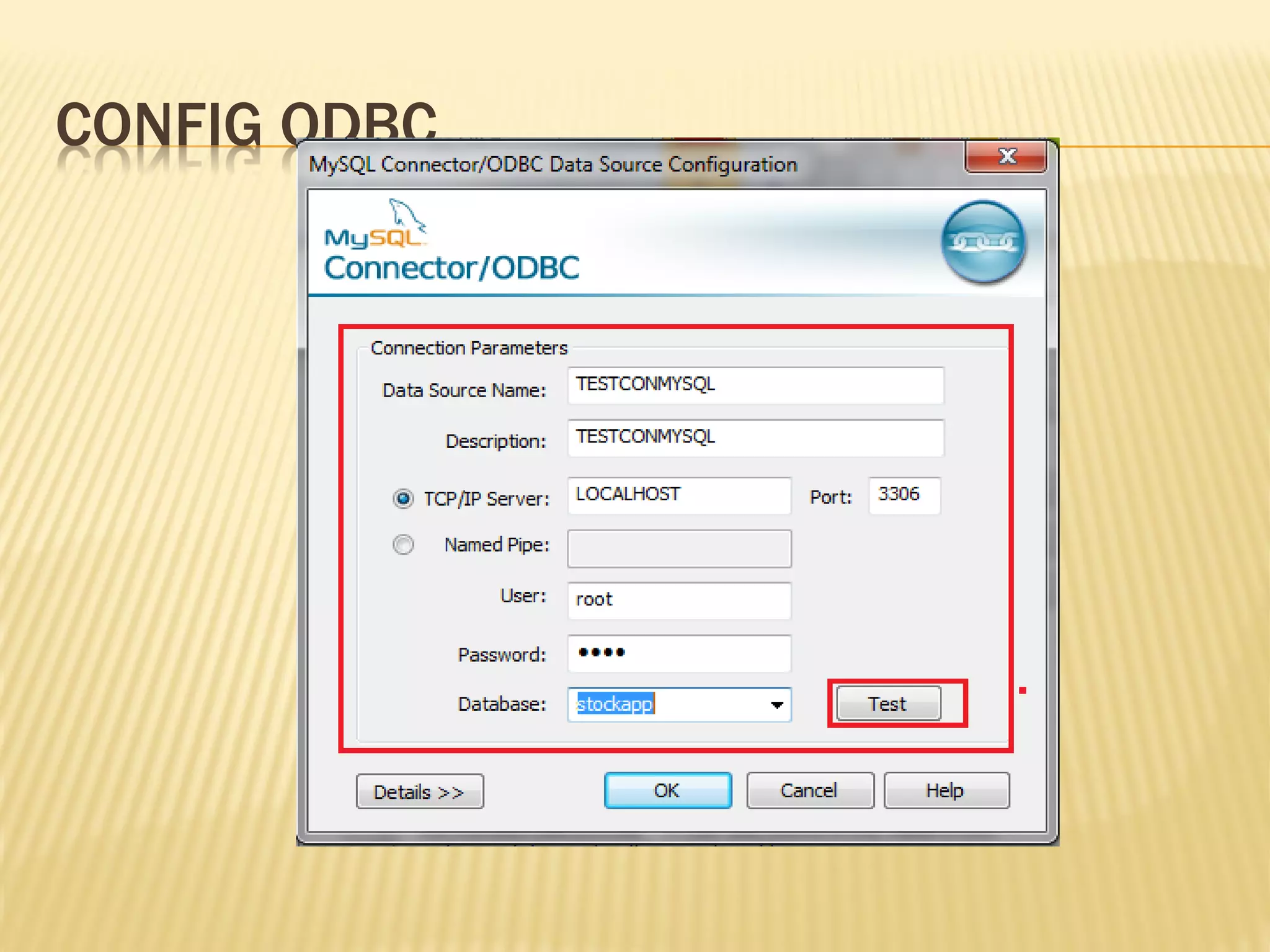Image resolution: width=1270 pixels, height=952 pixels.
Task: Click the stockapp database text
Action: coord(615,704)
